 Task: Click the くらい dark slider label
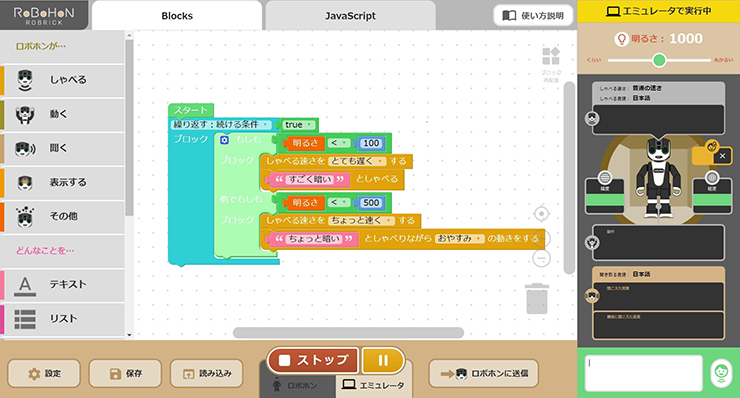click(x=594, y=60)
